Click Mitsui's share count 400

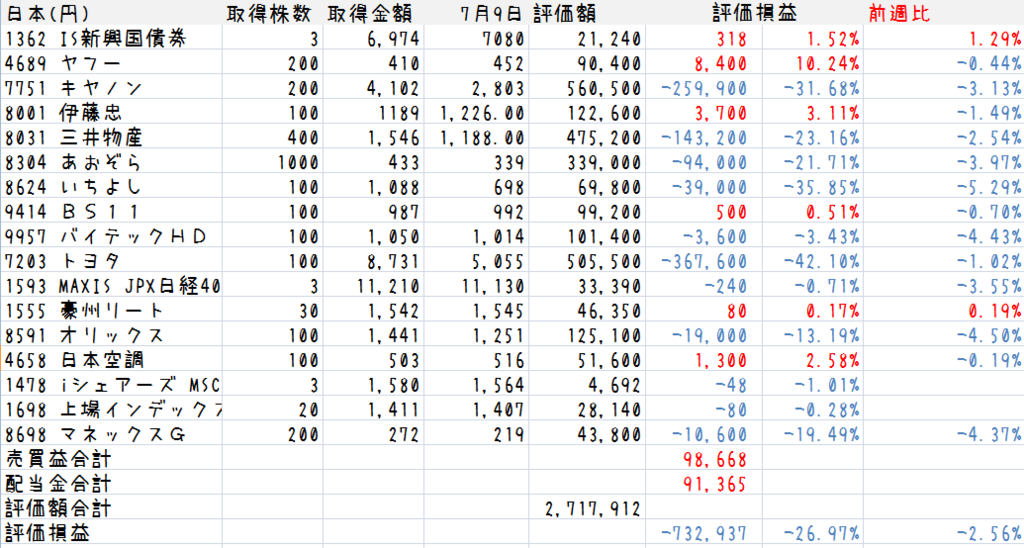point(304,138)
